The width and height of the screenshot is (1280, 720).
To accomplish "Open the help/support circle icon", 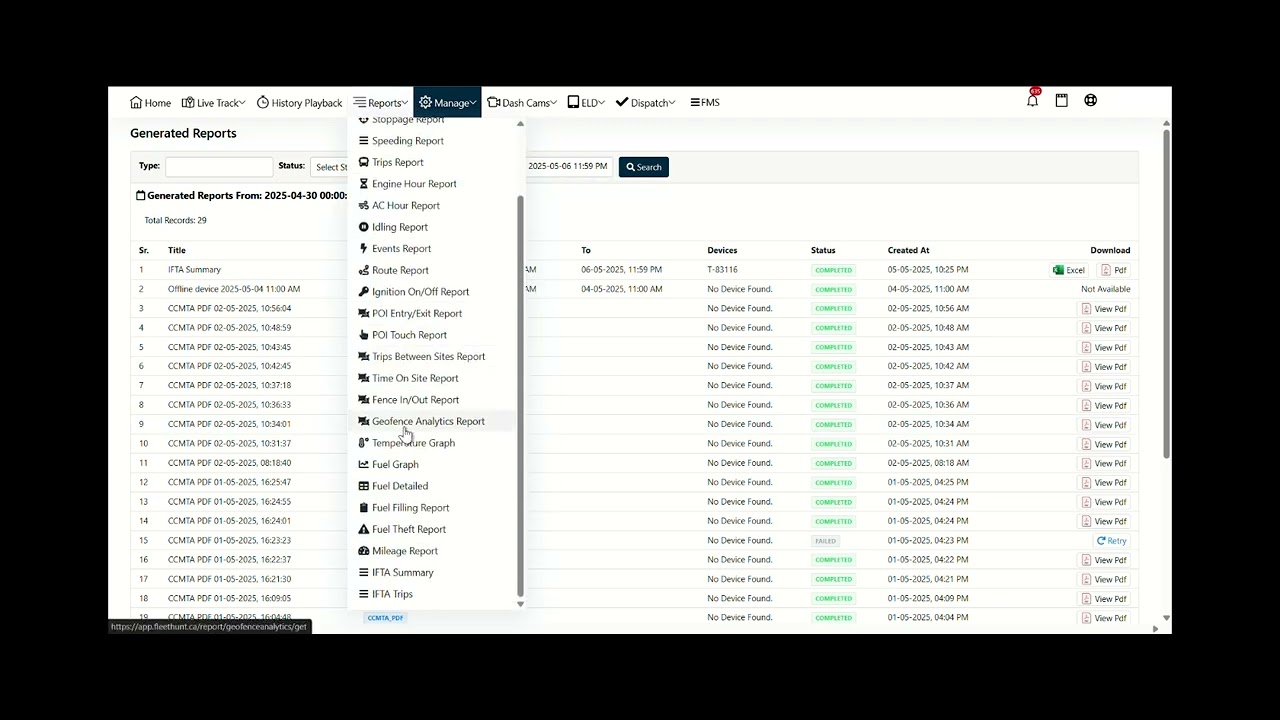I will (x=1090, y=100).
